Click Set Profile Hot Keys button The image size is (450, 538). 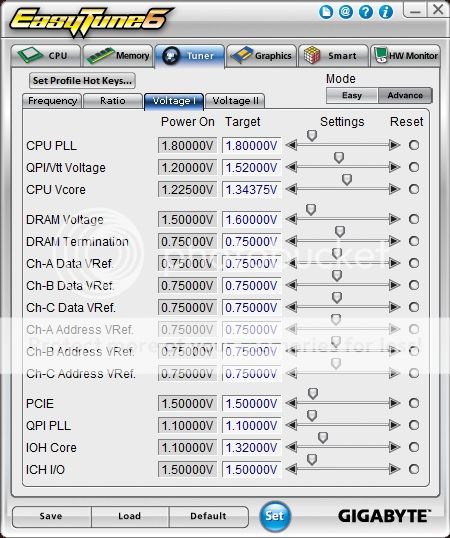coord(82,81)
